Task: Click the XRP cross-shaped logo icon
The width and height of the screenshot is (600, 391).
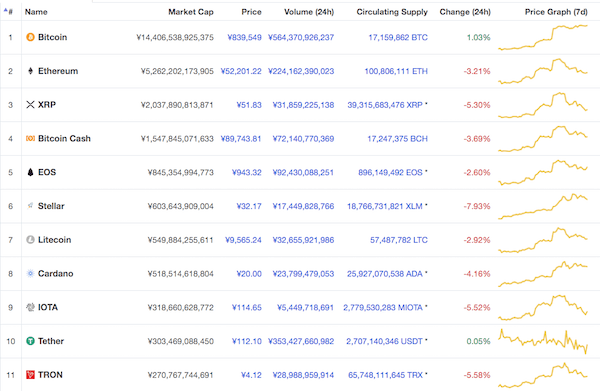Action: coord(30,104)
